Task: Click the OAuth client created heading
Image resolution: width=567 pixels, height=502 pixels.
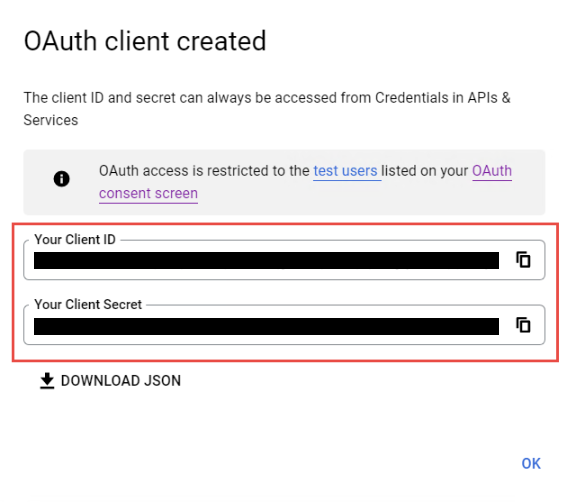Action: pyautogui.click(x=145, y=41)
